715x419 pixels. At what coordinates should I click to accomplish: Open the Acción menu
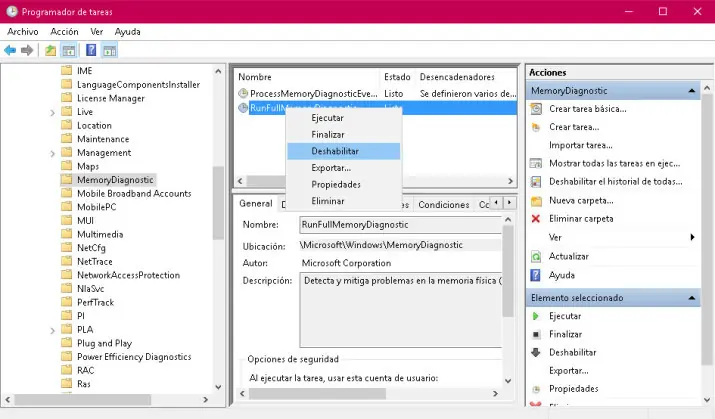(x=64, y=31)
